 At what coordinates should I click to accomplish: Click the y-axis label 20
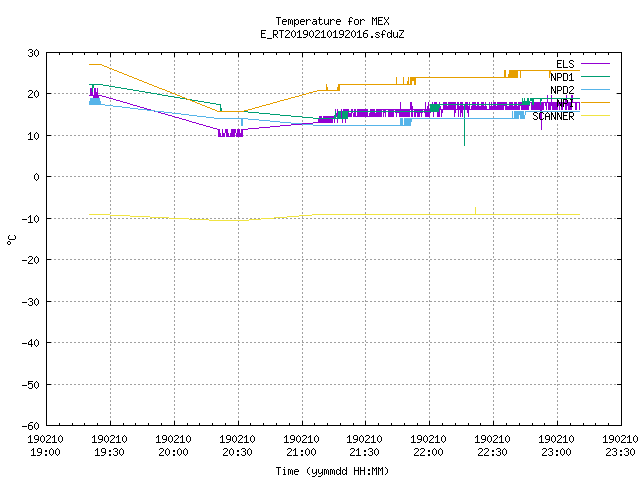click(x=33, y=94)
